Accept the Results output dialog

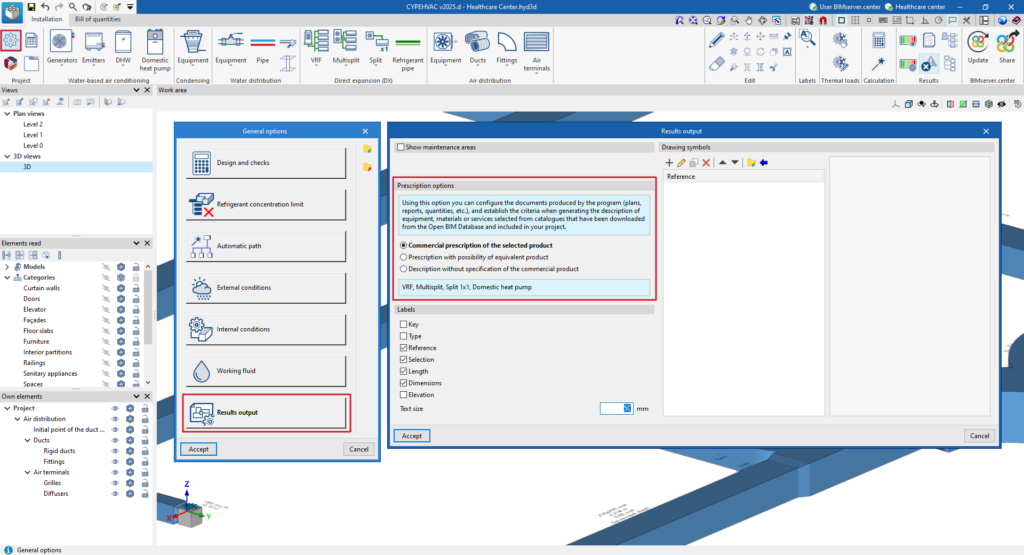(411, 436)
